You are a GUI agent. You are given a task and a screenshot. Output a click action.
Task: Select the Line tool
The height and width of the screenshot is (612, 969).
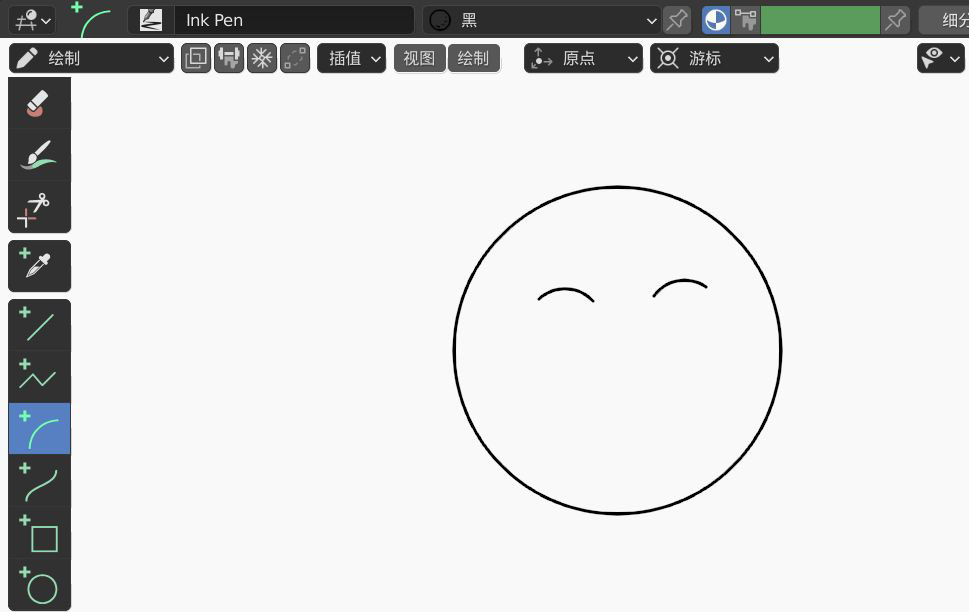tap(39, 323)
